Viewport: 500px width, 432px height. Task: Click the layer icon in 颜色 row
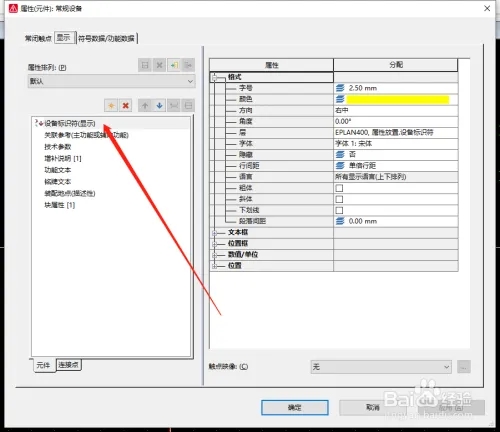point(340,99)
